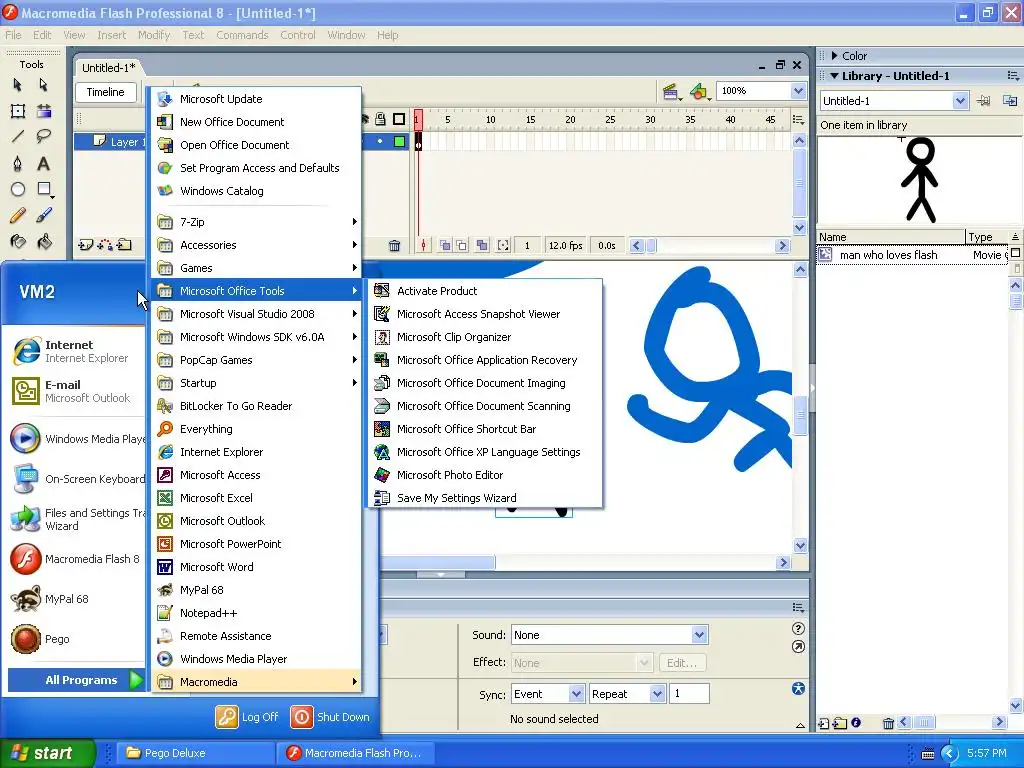Pick the Pen tool

pyautogui.click(x=18, y=163)
